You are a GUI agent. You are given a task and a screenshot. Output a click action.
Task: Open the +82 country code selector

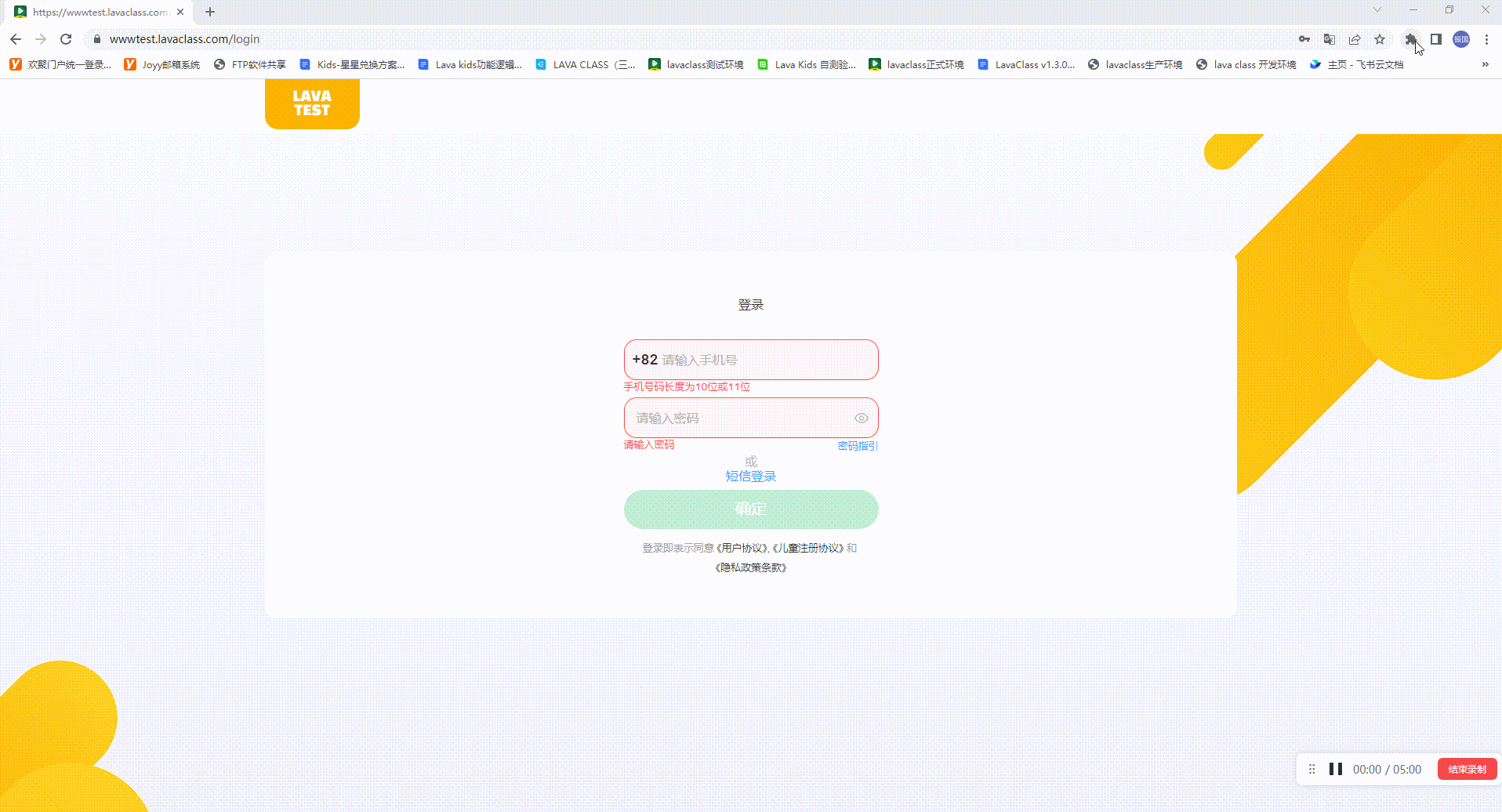[644, 360]
